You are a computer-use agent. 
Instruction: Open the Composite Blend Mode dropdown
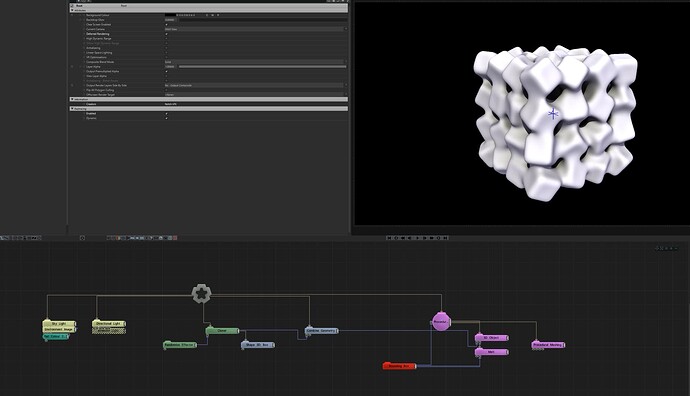256,62
